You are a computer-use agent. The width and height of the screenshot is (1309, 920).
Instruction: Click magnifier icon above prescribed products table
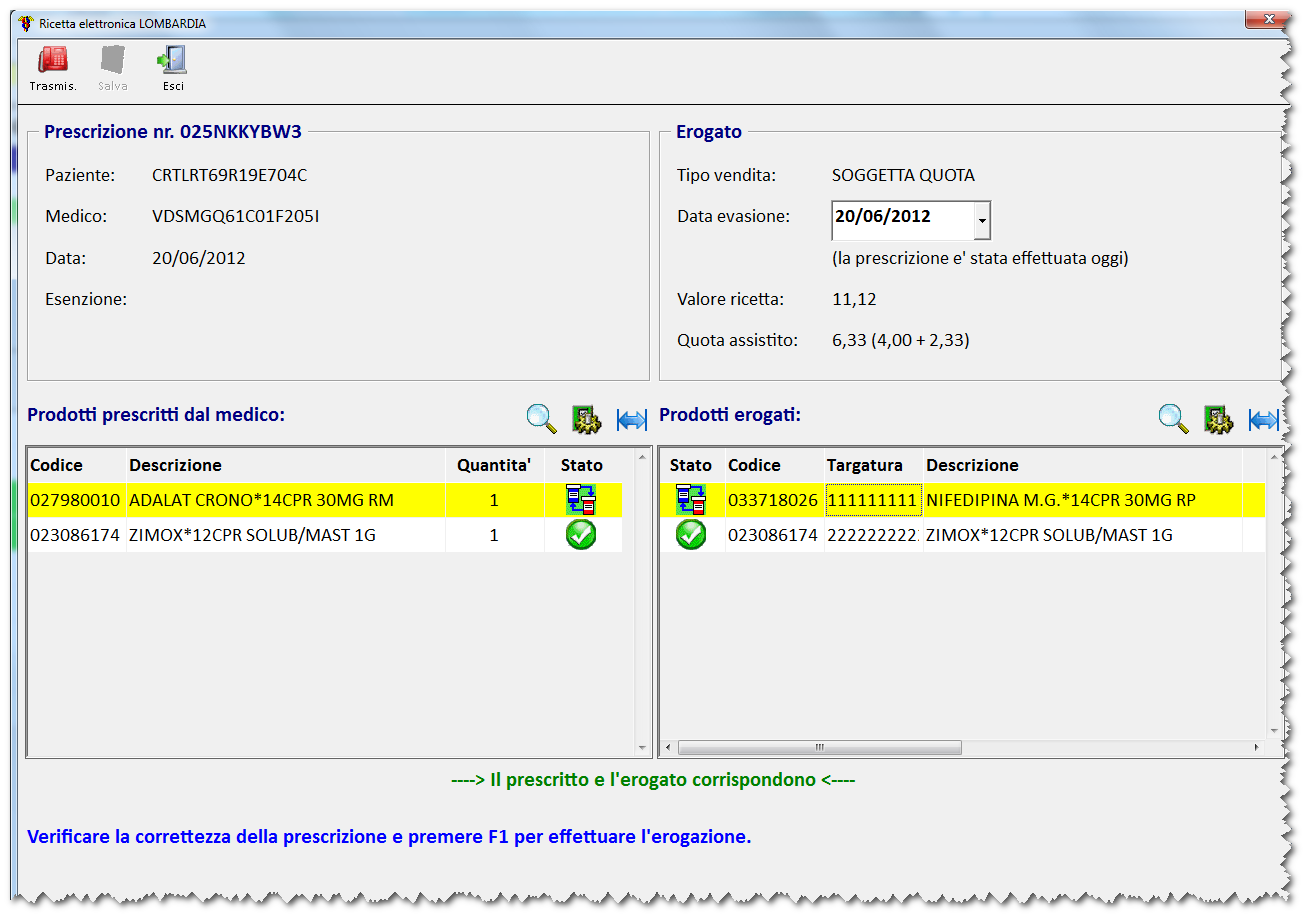point(541,418)
